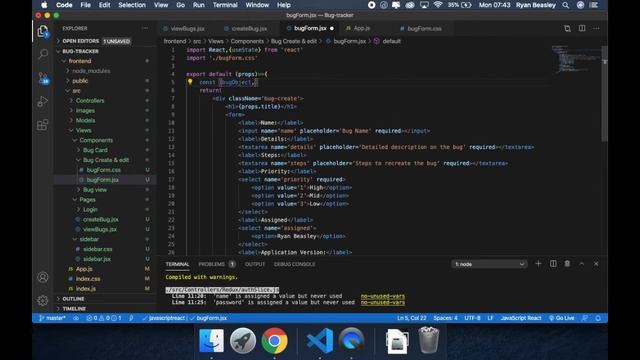Open the Accounts menu icon

tap(42, 278)
